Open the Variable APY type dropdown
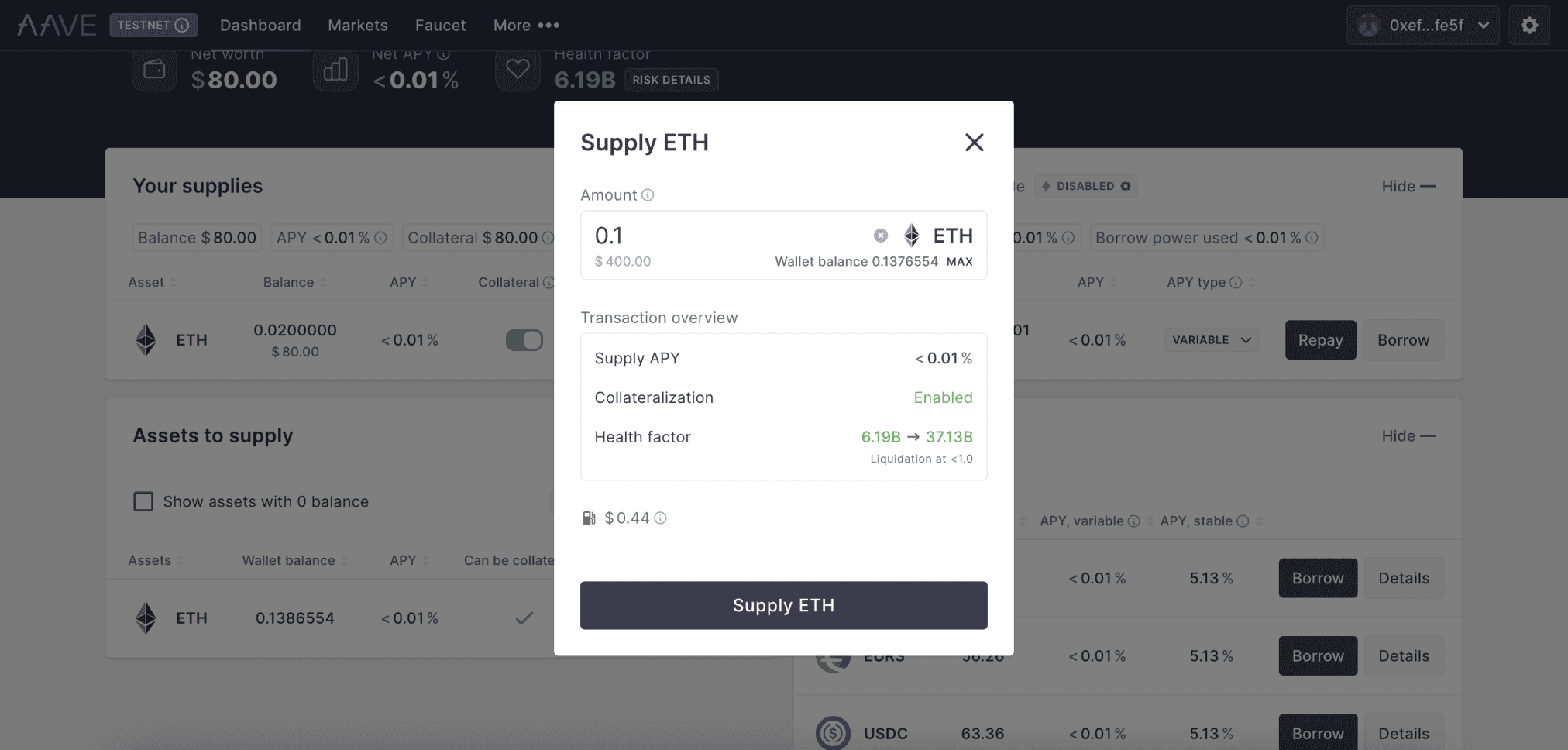The image size is (1568, 750). tap(1212, 340)
